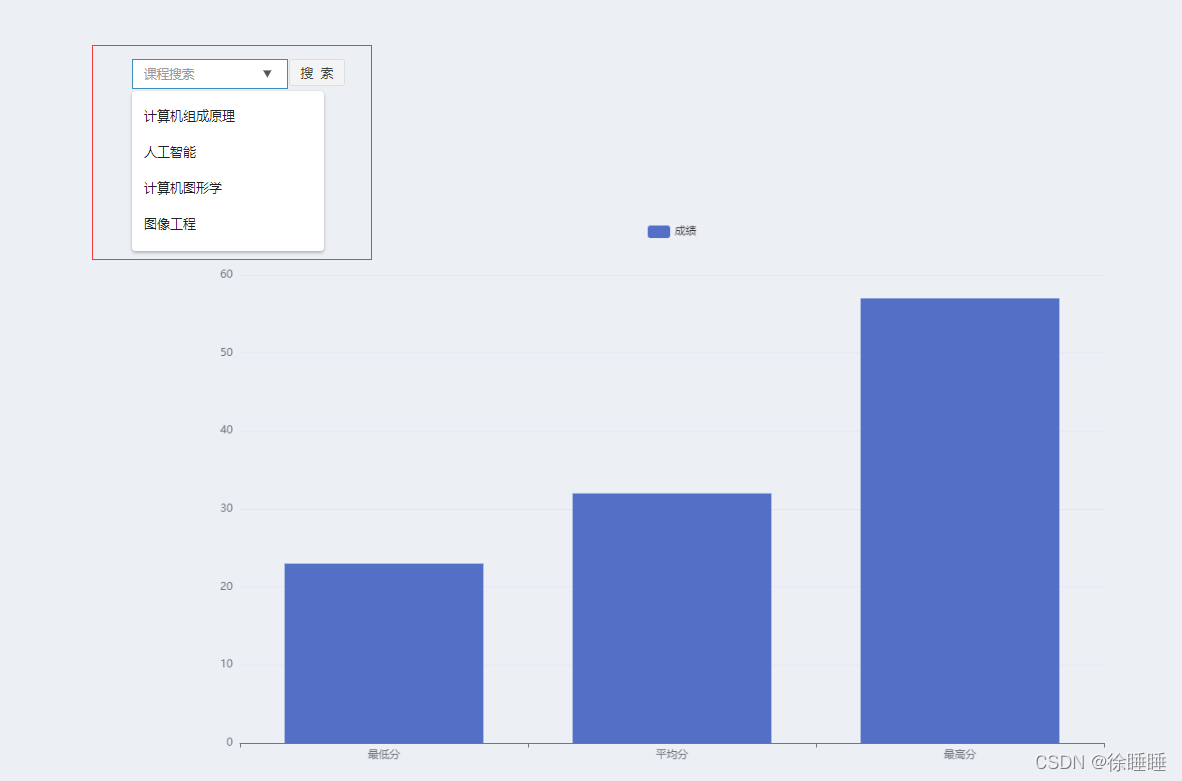Click the 30 value on the y-axis
Screen dimensions: 1182x781
226,509
